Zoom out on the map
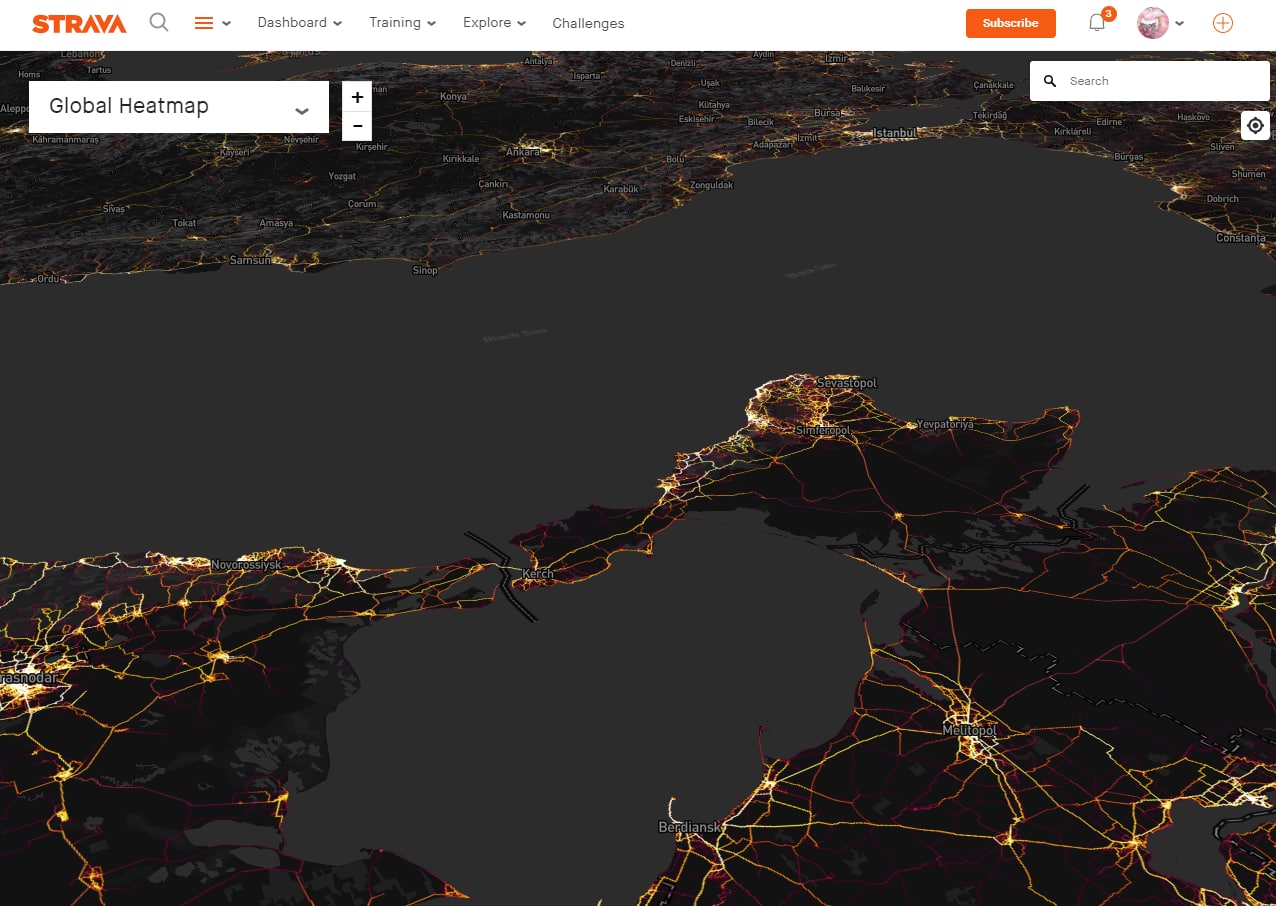Screen dimensions: 1276x906 (357, 126)
